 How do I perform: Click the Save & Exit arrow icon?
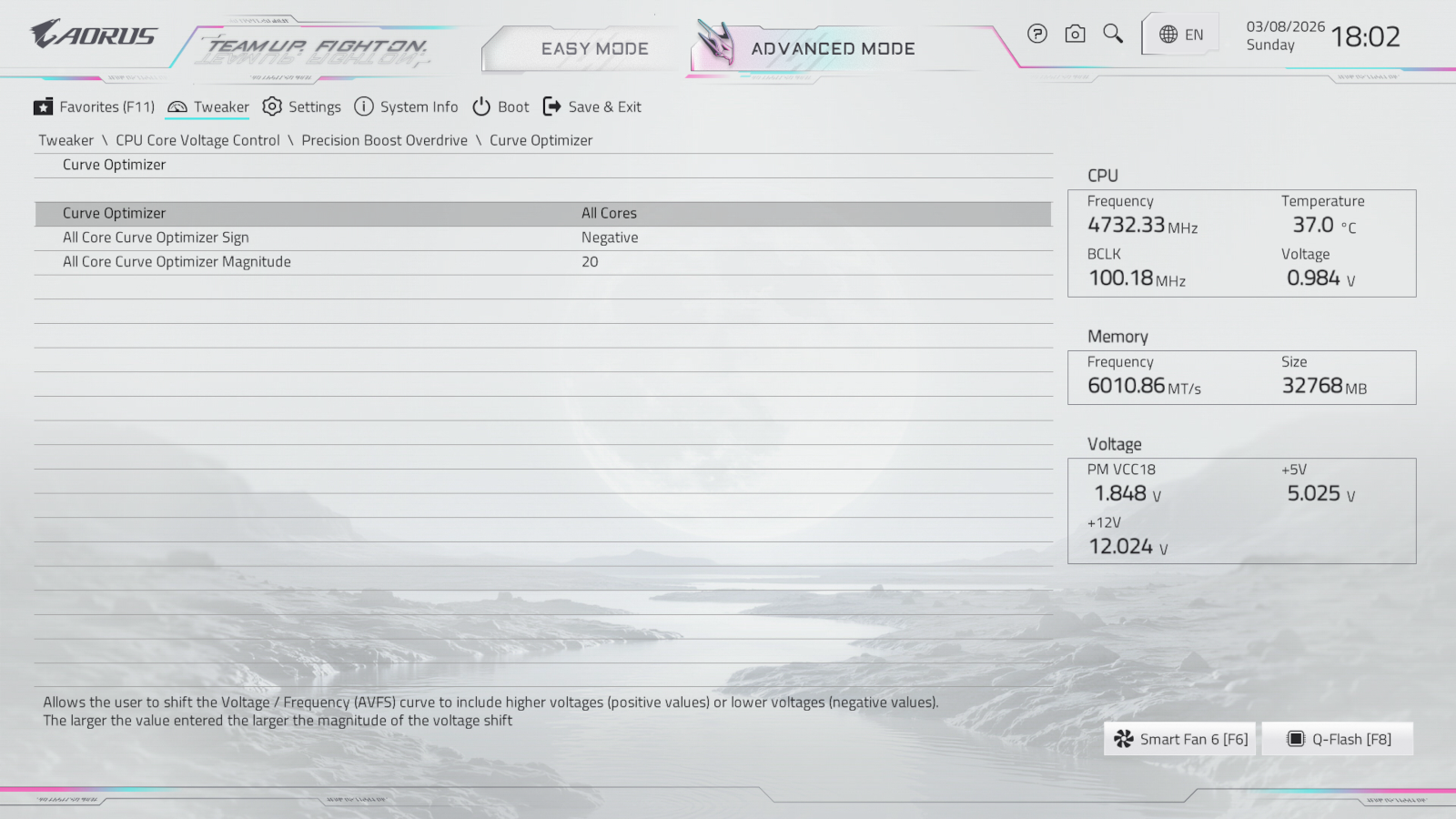pos(551,106)
